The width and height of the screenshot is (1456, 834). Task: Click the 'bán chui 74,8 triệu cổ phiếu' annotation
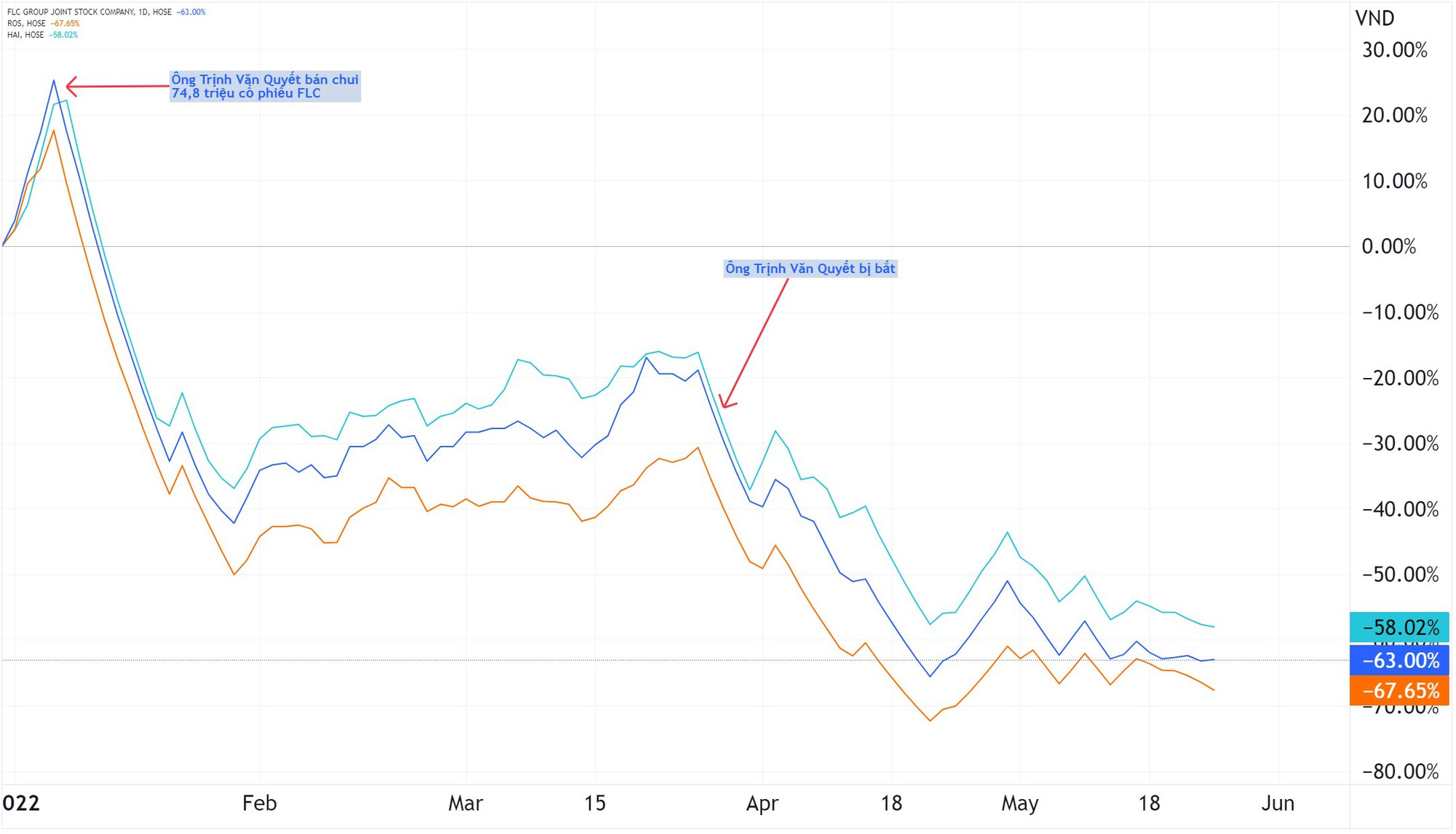tap(265, 87)
